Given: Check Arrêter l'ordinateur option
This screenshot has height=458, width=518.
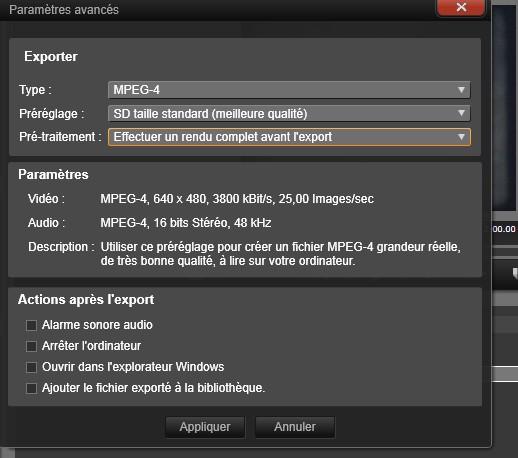Looking at the screenshot, I should pyautogui.click(x=31, y=346).
